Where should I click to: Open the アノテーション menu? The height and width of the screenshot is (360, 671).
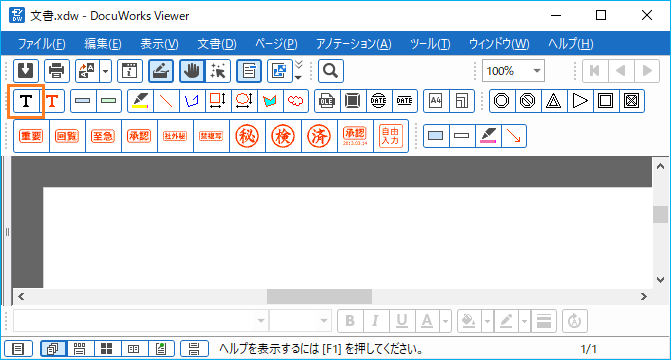click(x=353, y=44)
